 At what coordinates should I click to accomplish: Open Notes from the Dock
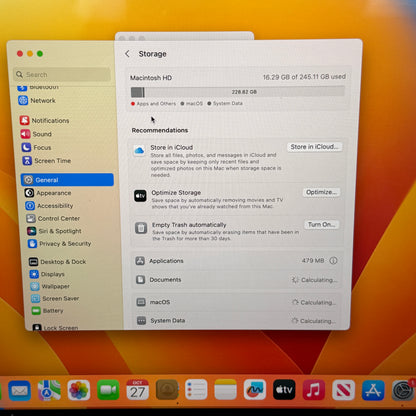[x=225, y=390]
